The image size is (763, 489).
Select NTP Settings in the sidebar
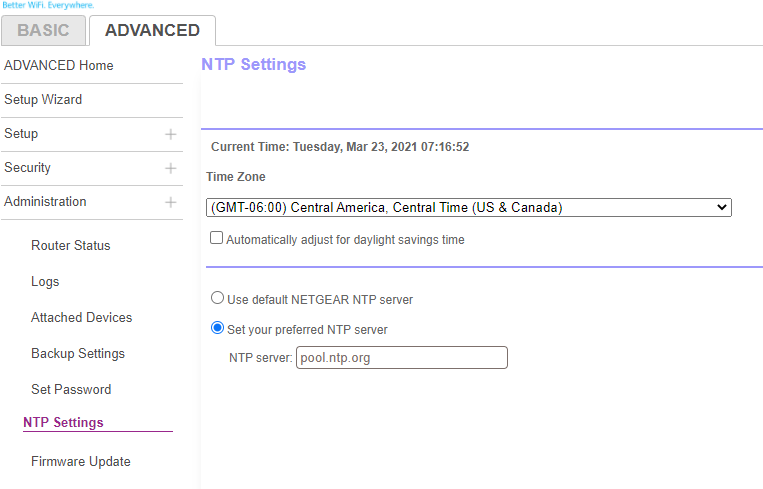63,423
